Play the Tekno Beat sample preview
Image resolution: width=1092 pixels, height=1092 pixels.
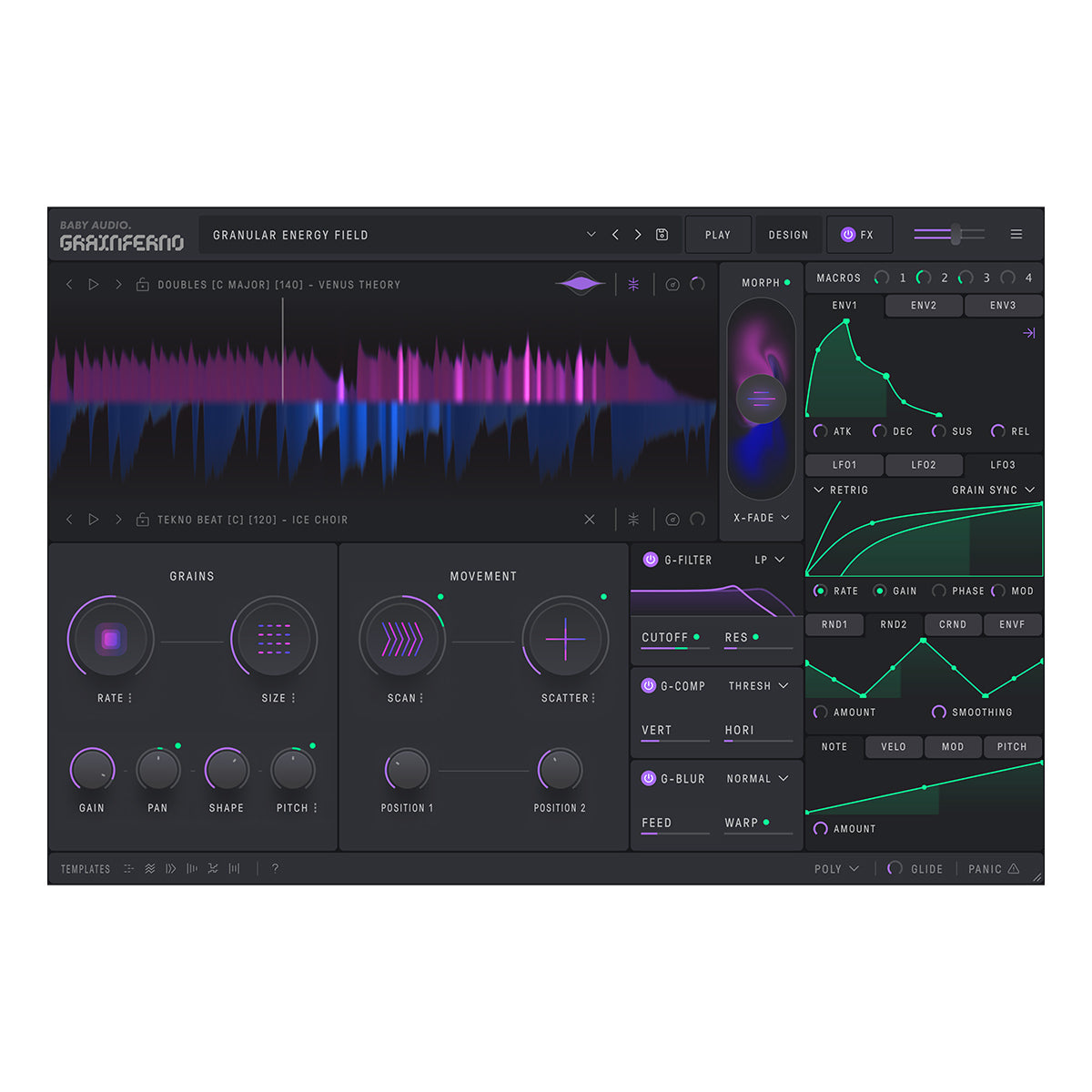tap(93, 520)
